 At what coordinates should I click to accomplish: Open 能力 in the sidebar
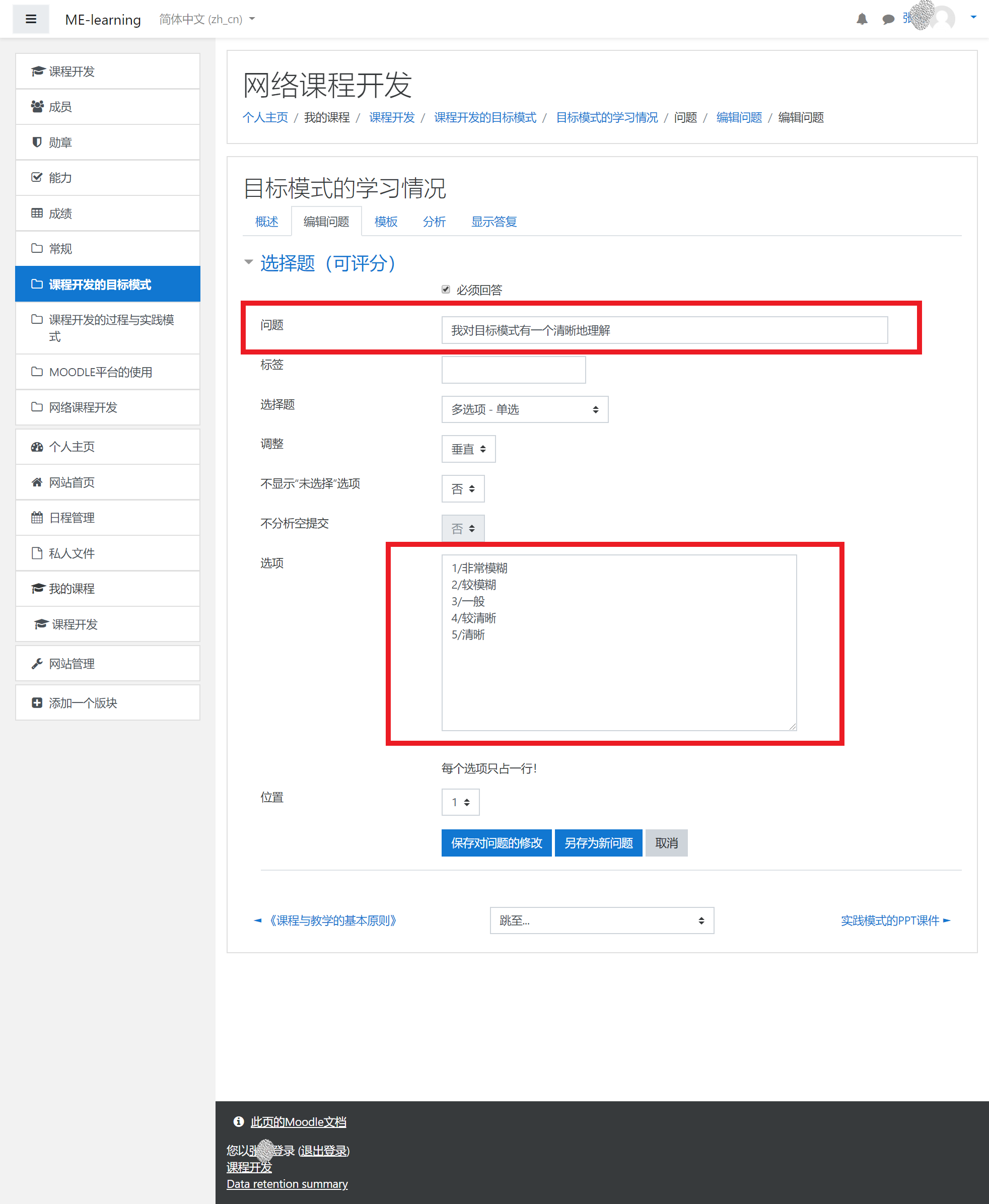point(59,177)
